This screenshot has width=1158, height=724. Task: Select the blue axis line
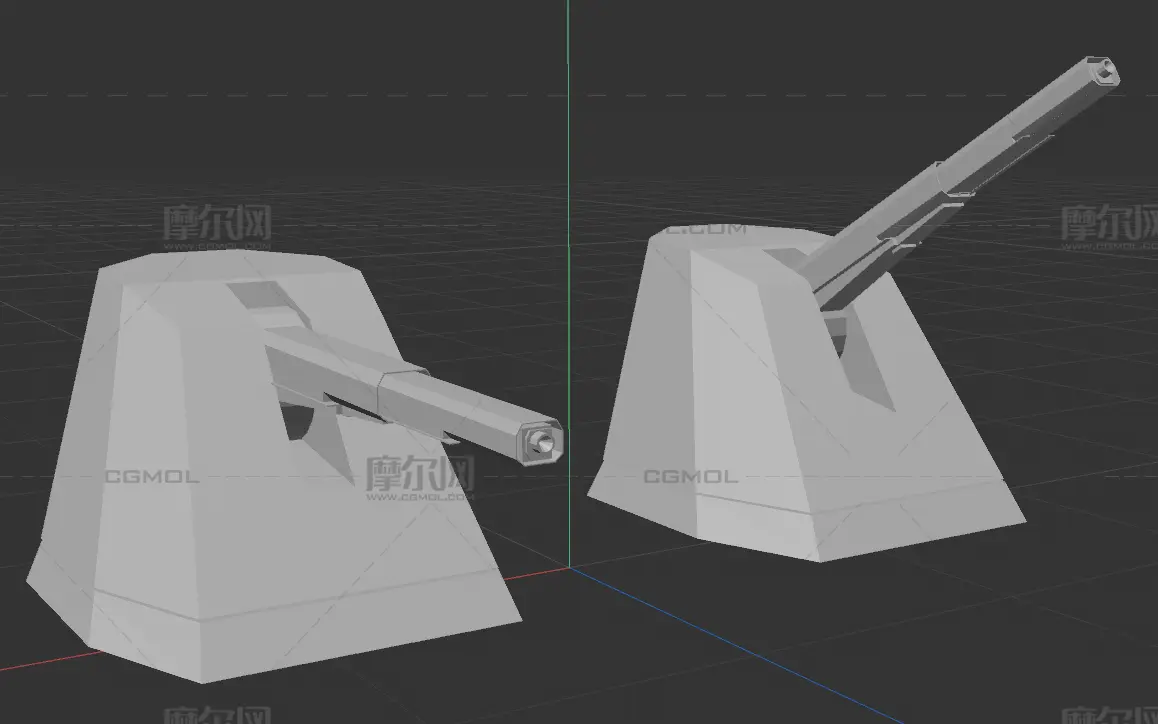720,640
